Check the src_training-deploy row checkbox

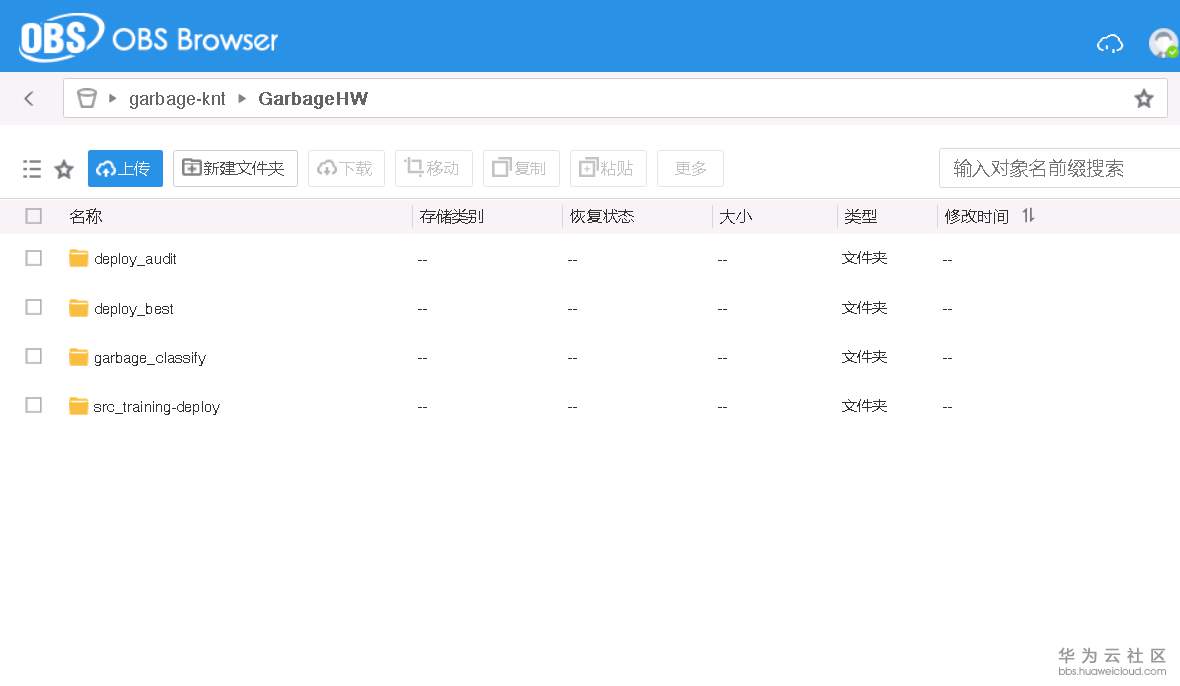(33, 405)
